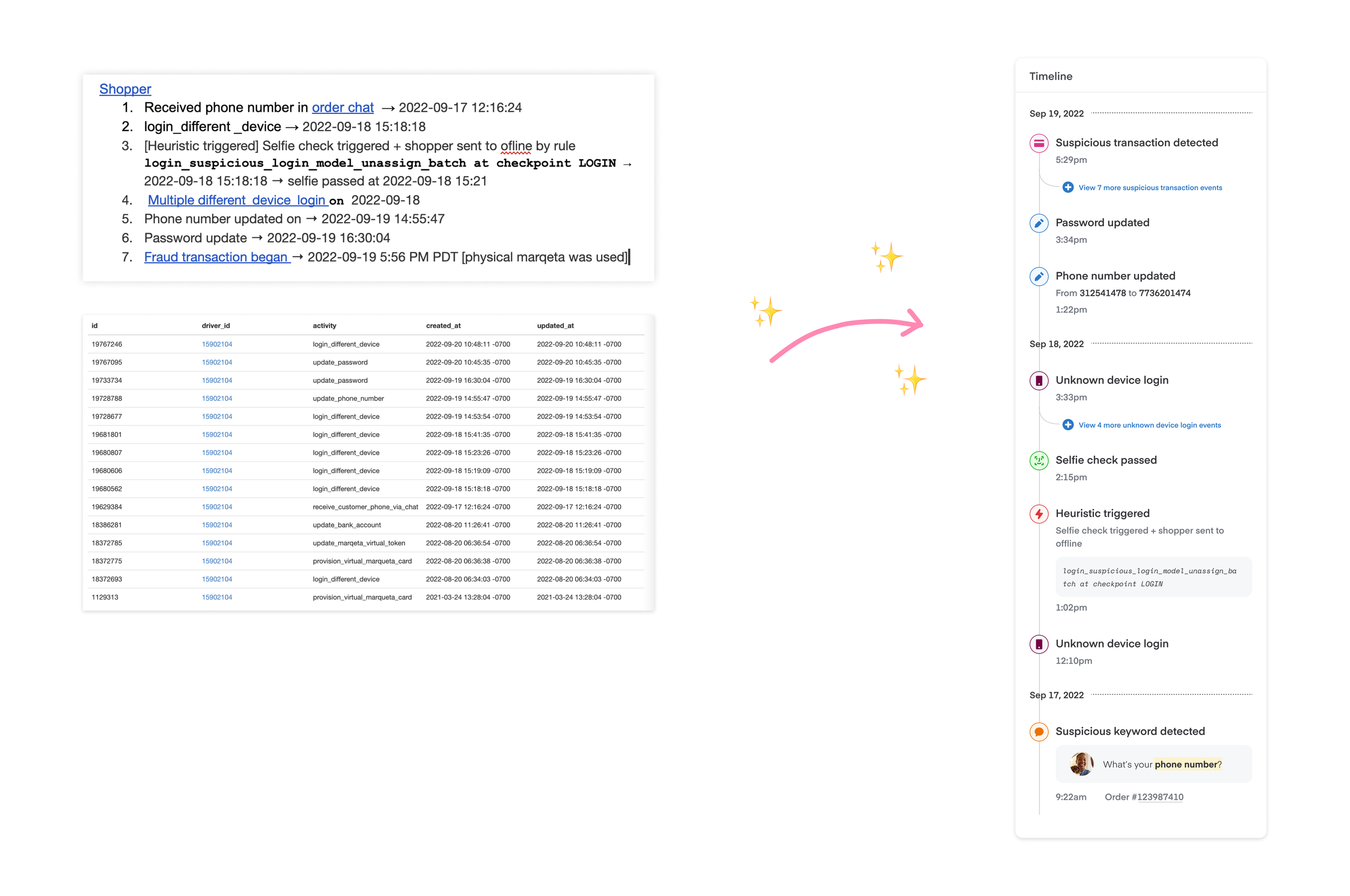
Task: Click the Phone number updated pencil icon
Action: (1038, 277)
